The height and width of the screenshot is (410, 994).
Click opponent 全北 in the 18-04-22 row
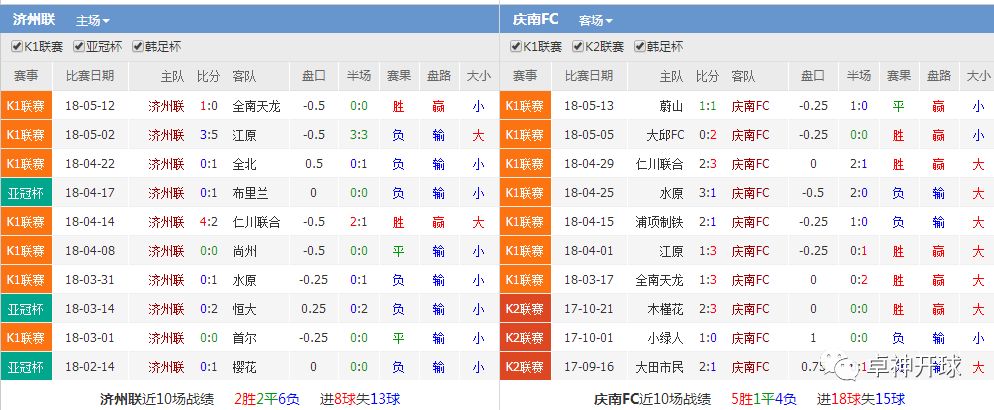tap(245, 164)
